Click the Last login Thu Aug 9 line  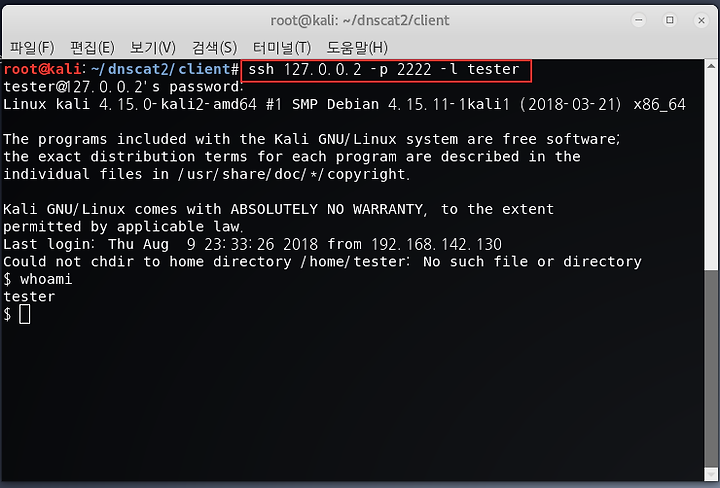[x=253, y=244]
